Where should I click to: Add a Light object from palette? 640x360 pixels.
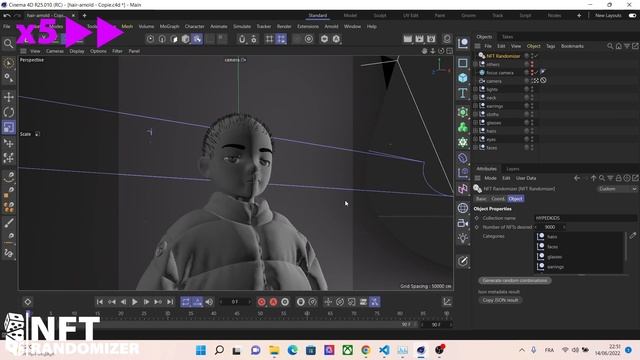tap(462, 238)
